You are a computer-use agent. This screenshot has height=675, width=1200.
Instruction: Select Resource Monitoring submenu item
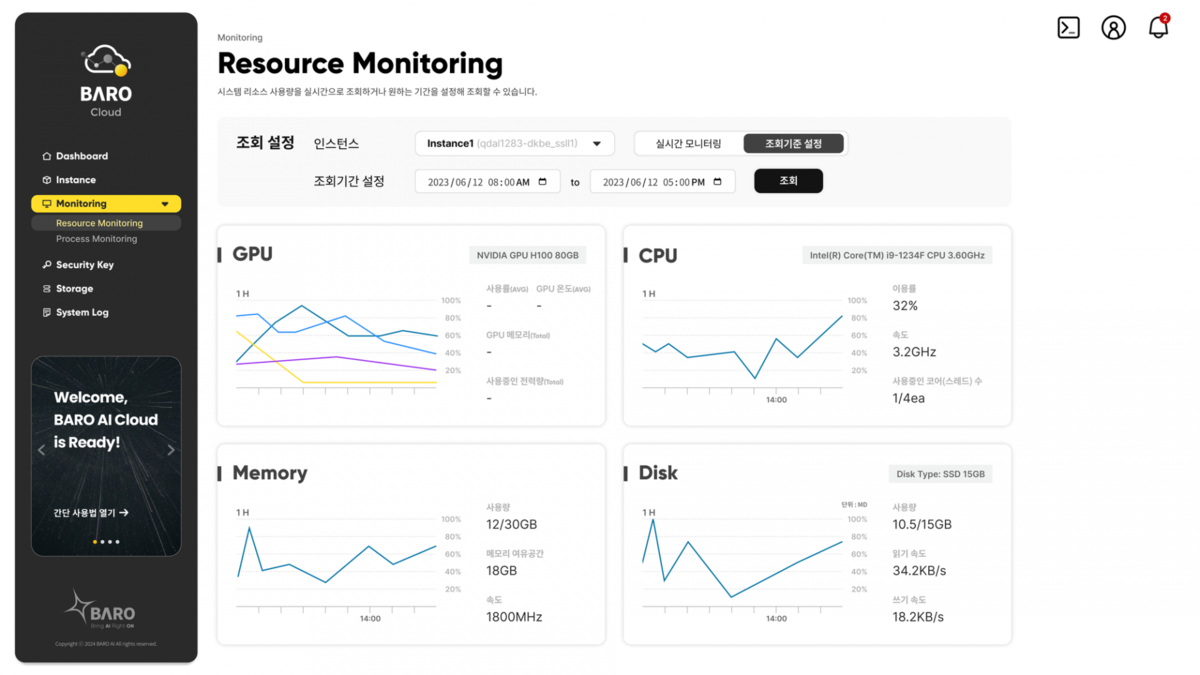[99, 224]
